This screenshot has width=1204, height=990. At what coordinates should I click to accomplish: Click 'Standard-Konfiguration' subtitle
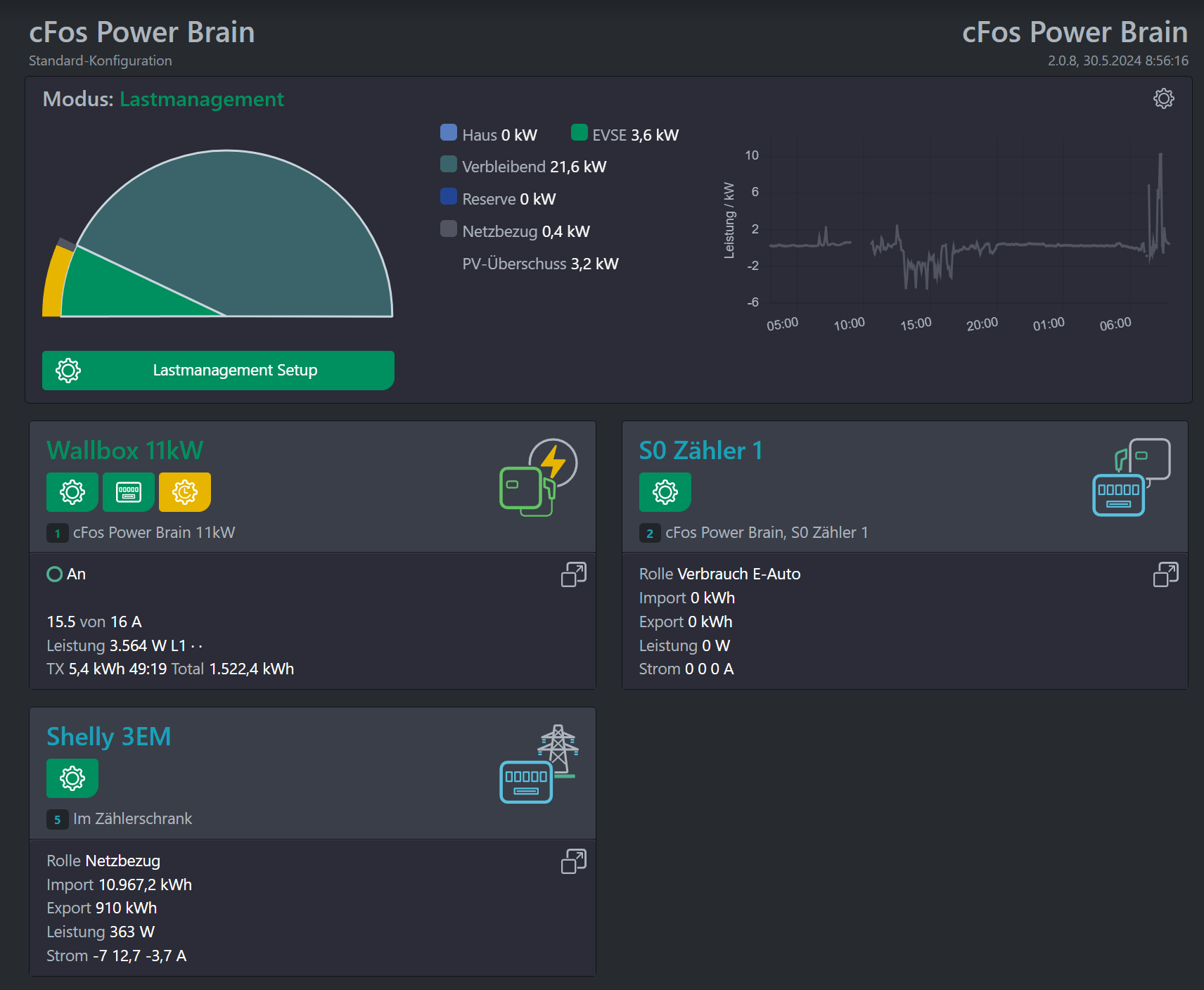101,60
